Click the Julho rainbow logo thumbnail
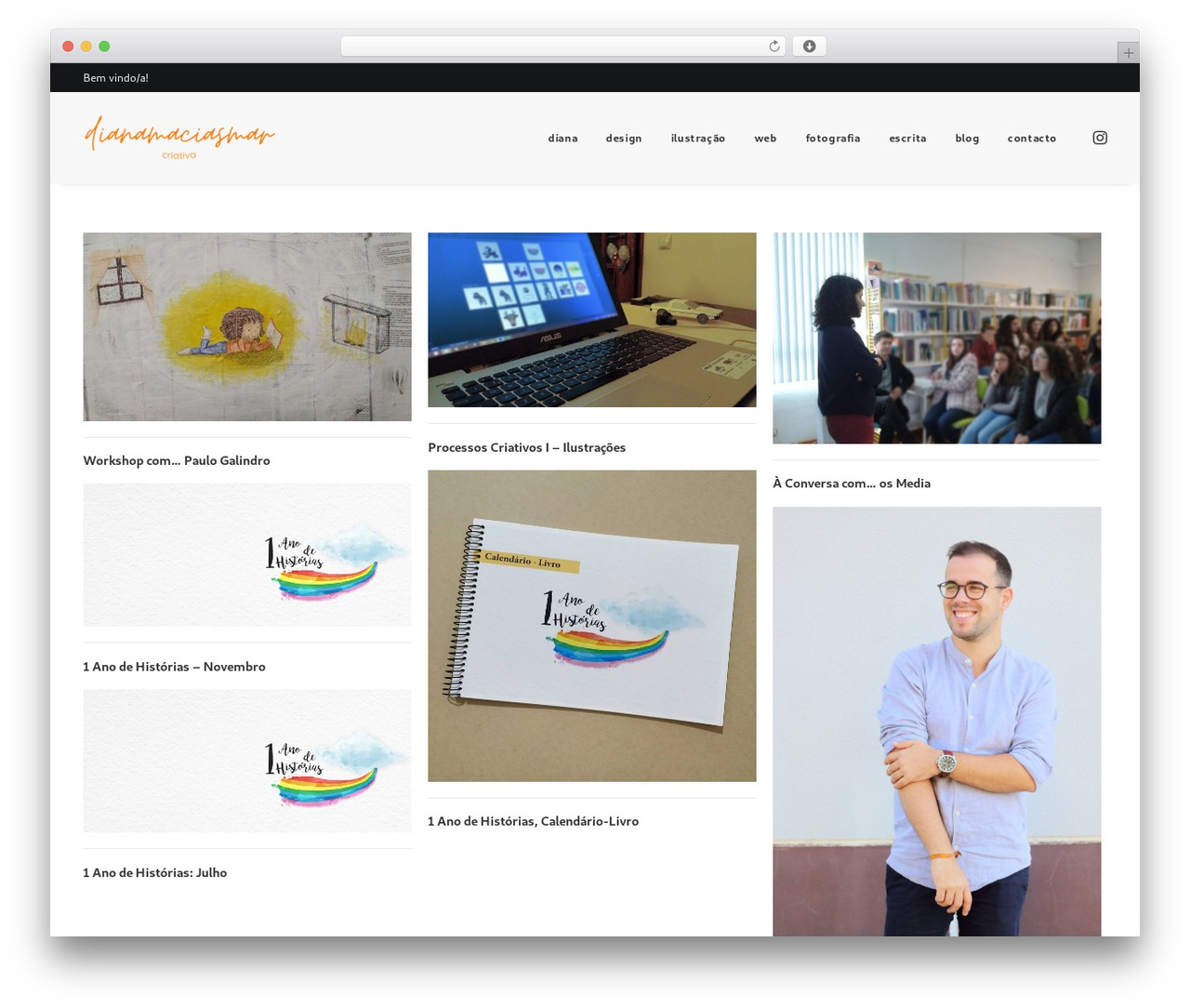This screenshot has height=1008, width=1190. pos(247,762)
